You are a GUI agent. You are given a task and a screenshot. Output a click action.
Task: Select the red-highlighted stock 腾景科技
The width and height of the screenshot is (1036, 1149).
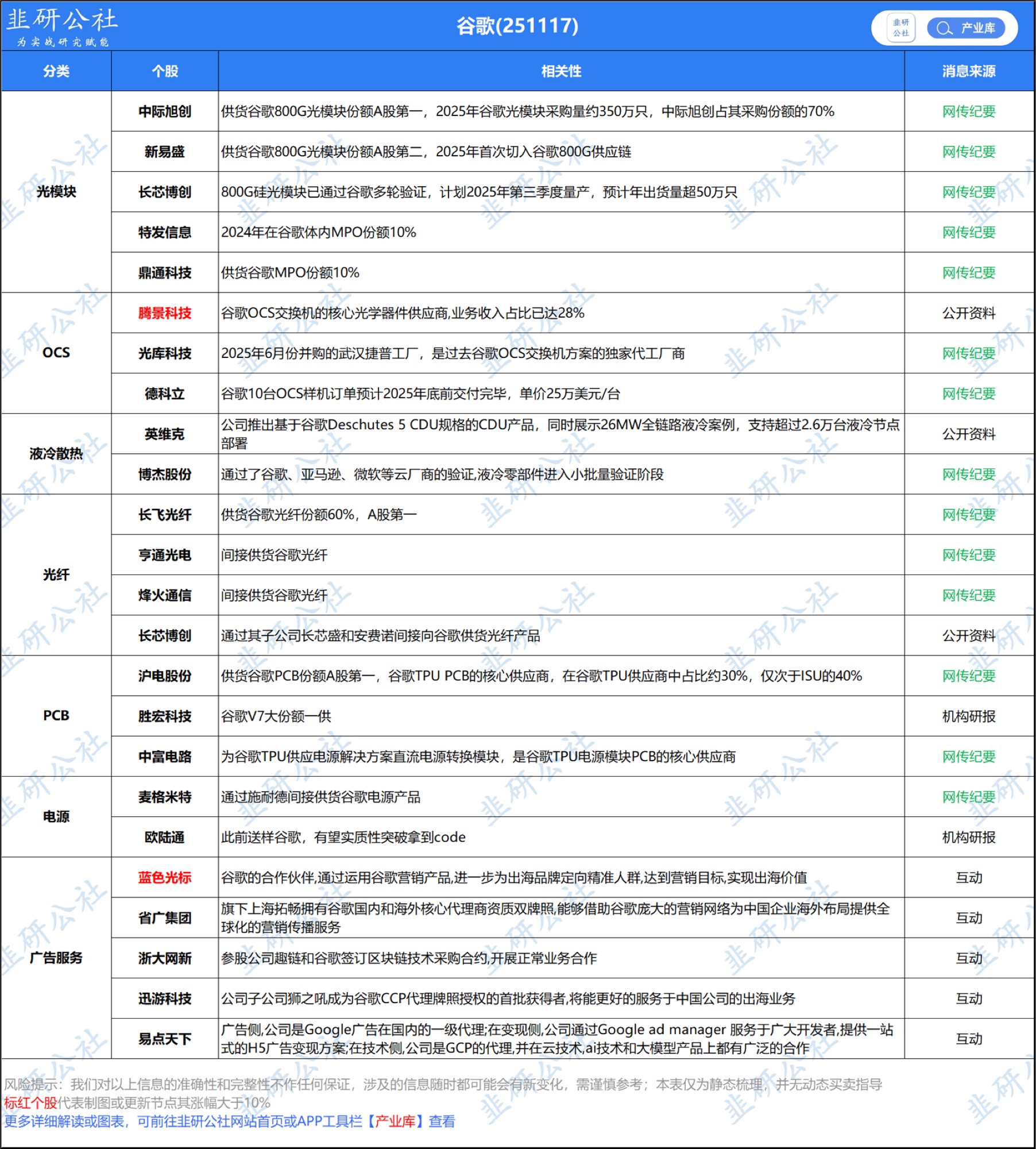click(x=165, y=313)
